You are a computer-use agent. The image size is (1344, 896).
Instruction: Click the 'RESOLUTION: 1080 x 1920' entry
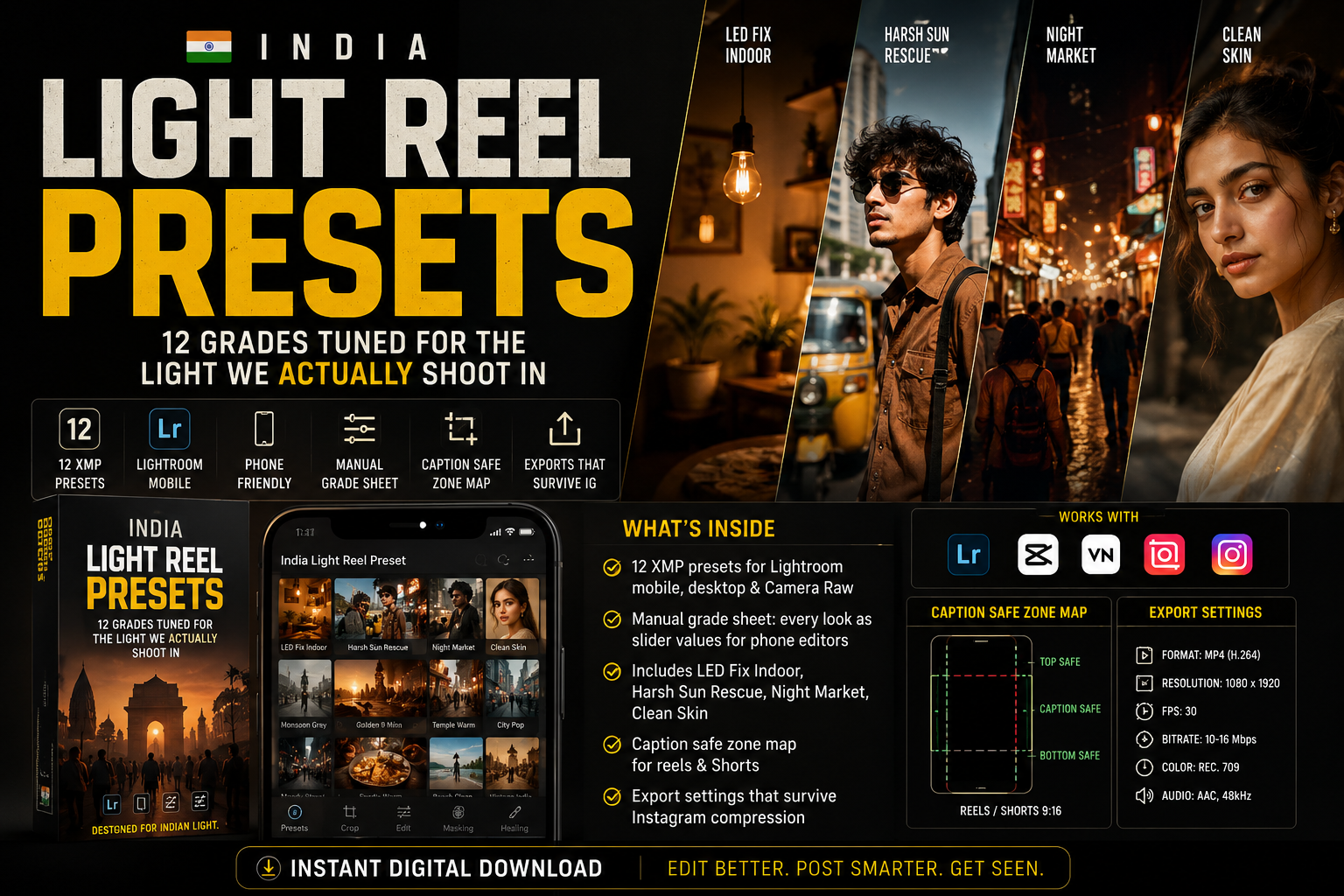(1220, 683)
